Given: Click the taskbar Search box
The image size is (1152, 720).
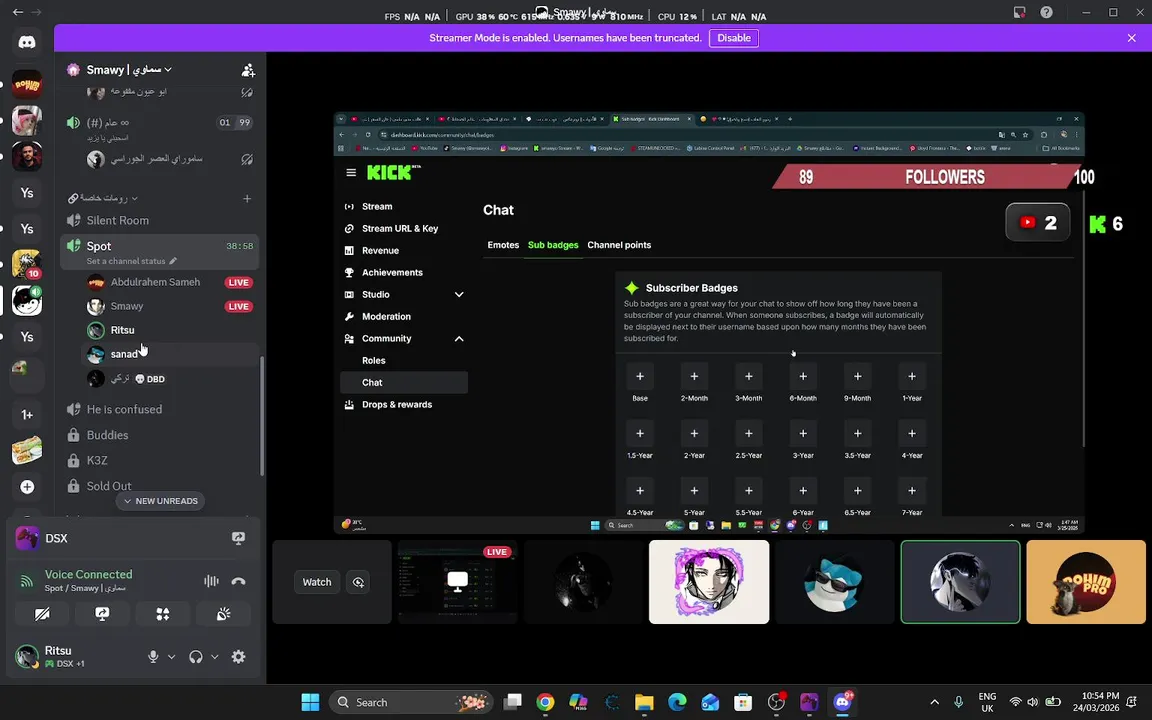Looking at the screenshot, I should pyautogui.click(x=411, y=702).
